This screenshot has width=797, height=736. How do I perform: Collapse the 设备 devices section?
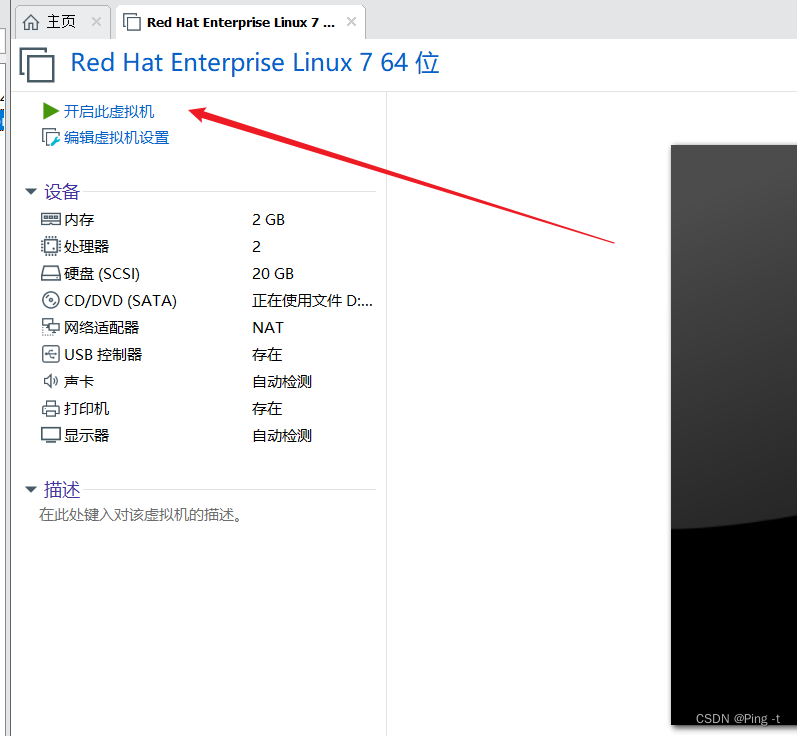pyautogui.click(x=31, y=192)
